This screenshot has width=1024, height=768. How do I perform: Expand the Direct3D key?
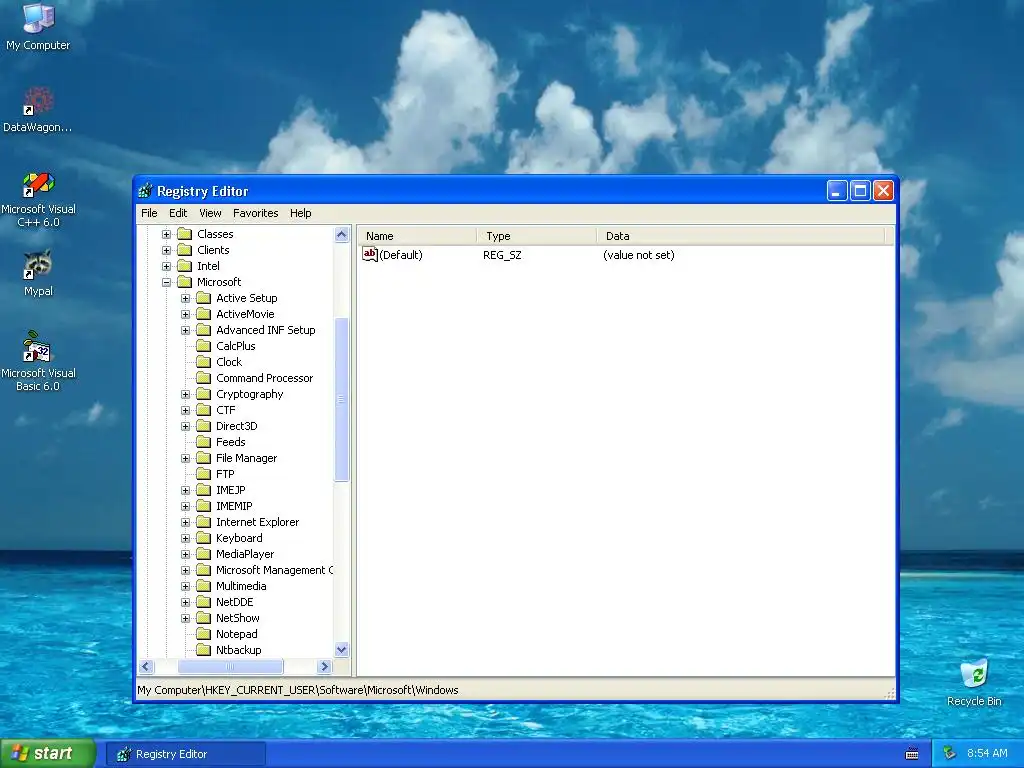pos(185,426)
